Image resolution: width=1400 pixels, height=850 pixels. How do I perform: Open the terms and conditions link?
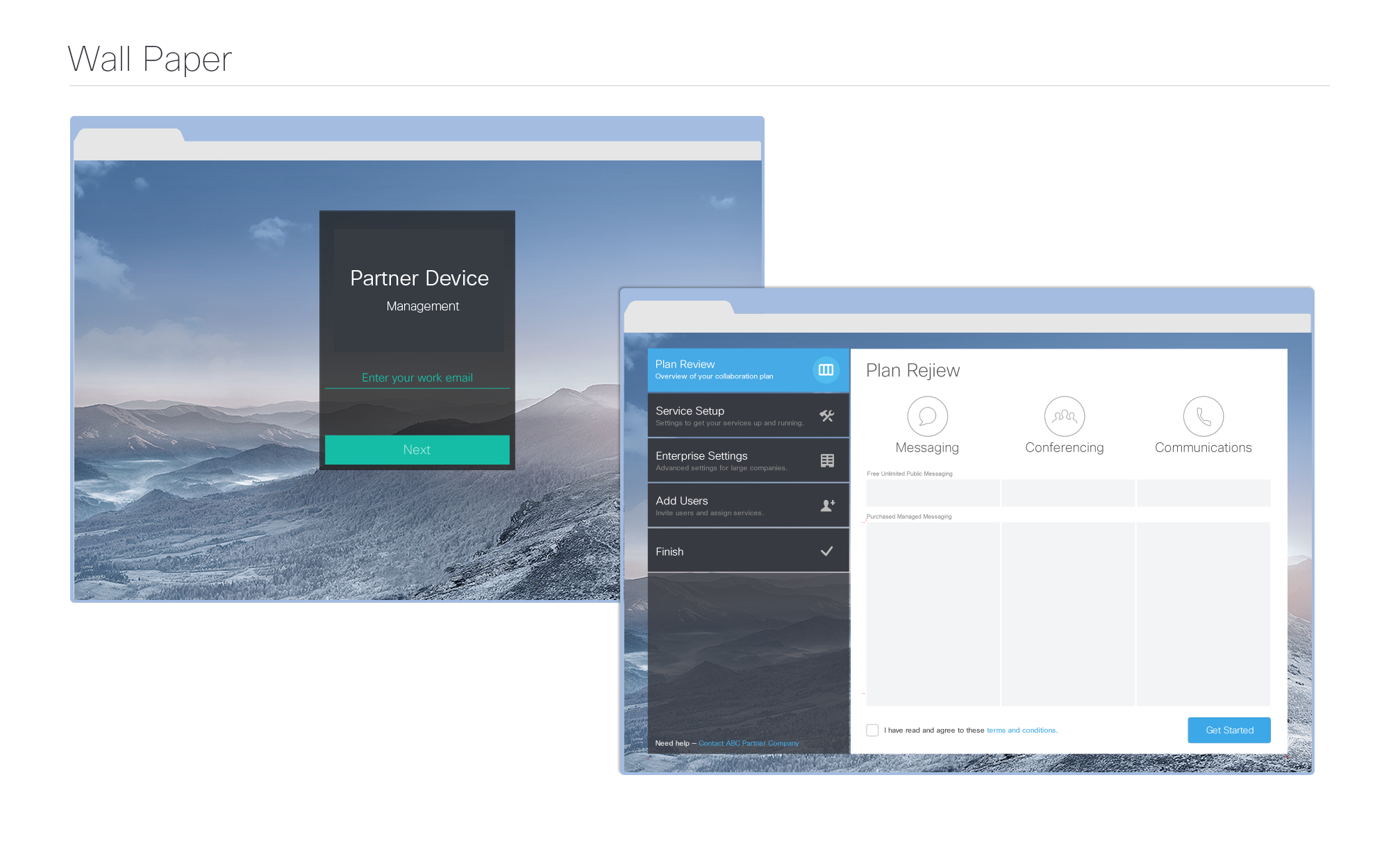coord(1021,731)
